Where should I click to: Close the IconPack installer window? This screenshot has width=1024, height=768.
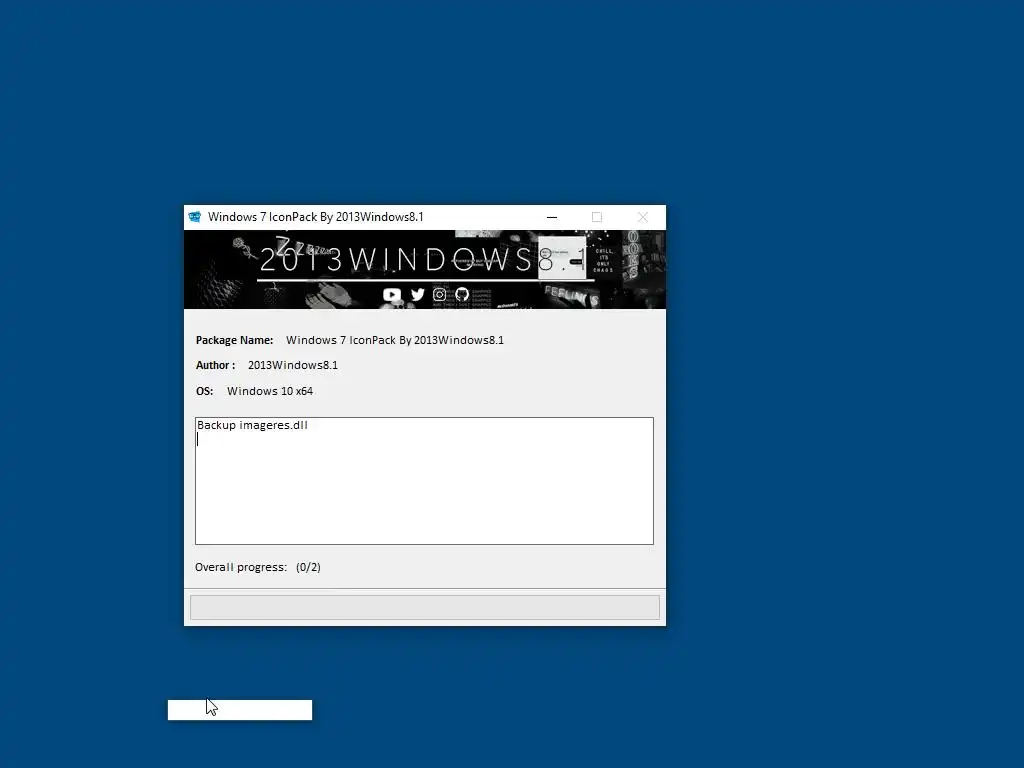coord(643,217)
